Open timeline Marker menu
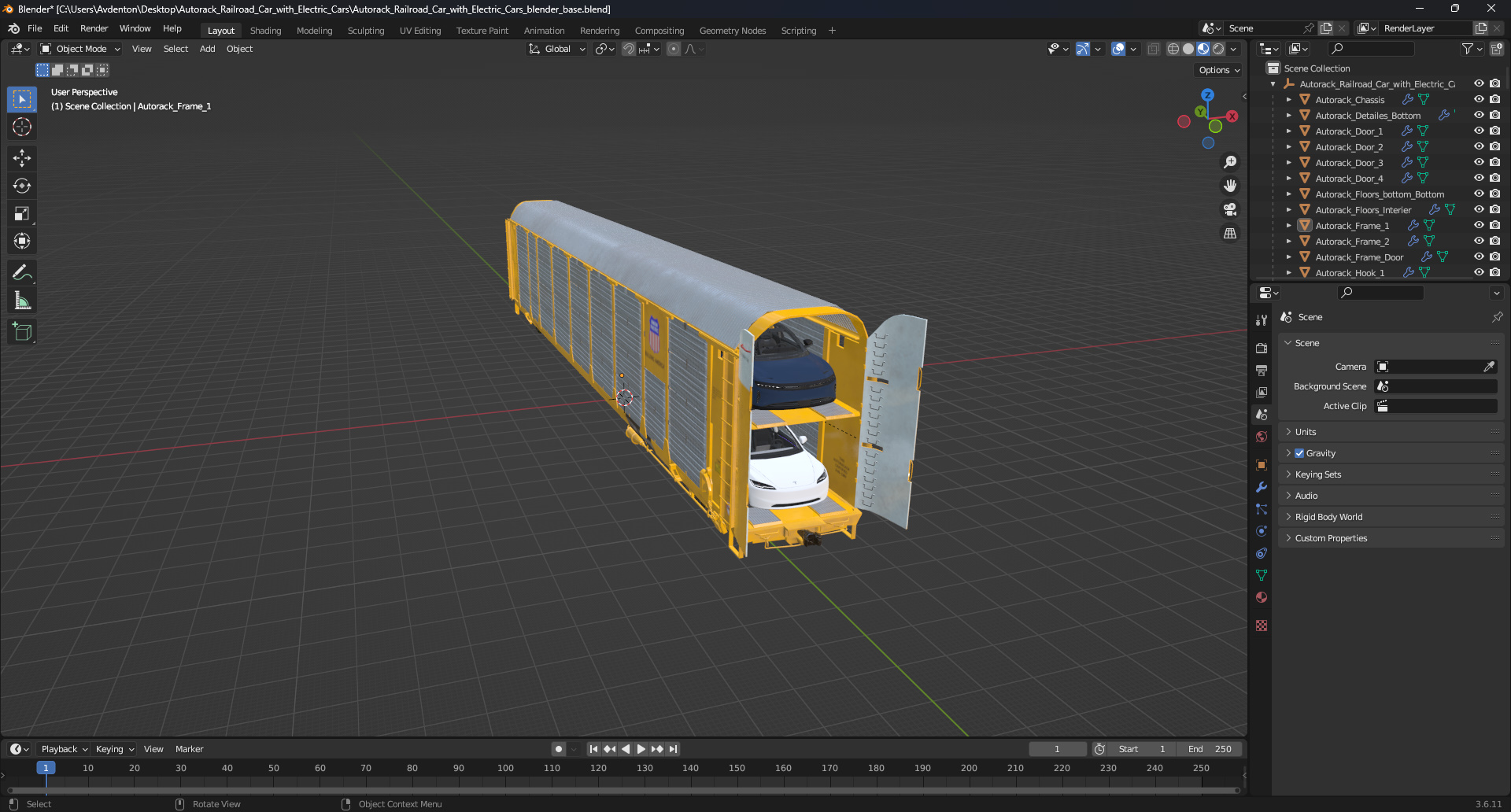This screenshot has height=812, width=1511. click(189, 749)
